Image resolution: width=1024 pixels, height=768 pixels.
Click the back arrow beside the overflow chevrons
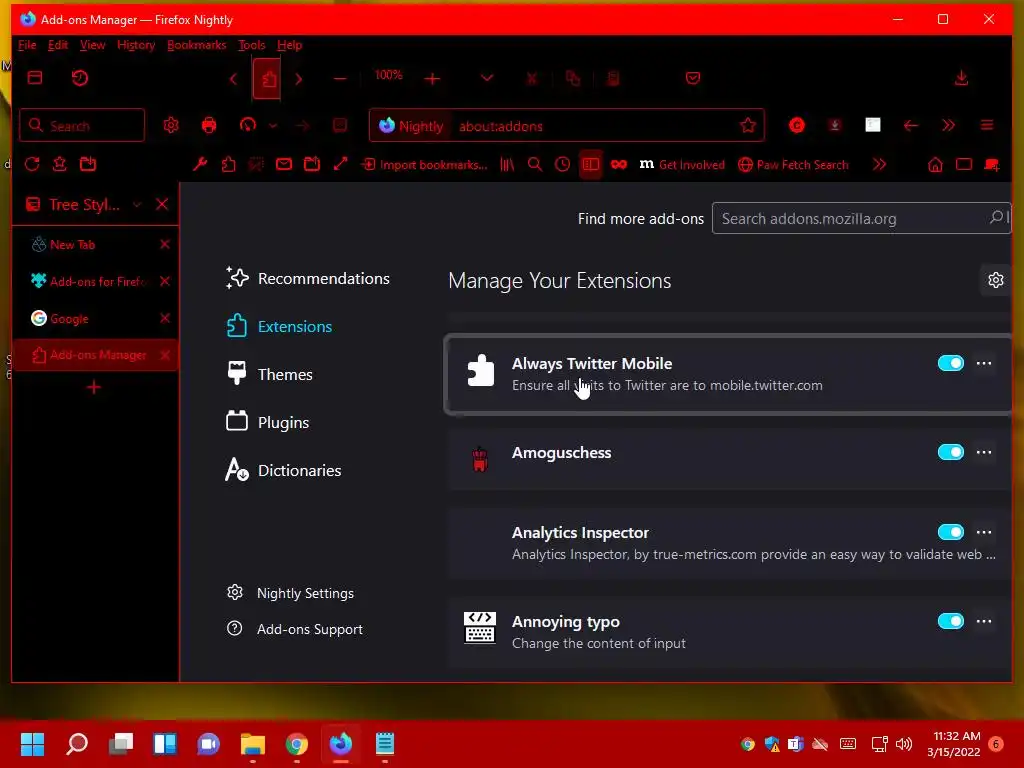point(910,125)
